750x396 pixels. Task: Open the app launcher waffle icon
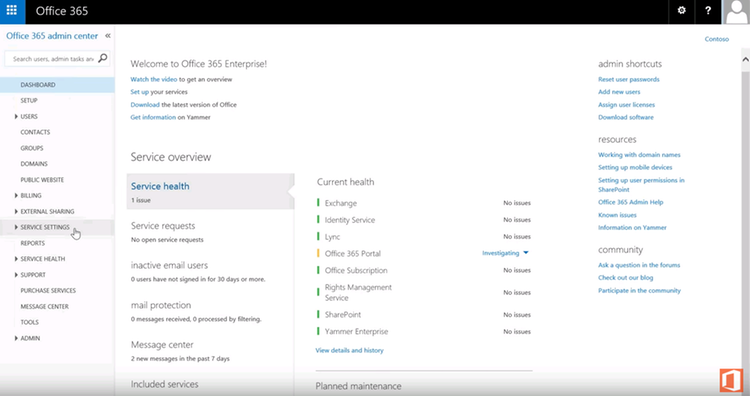[x=12, y=11]
